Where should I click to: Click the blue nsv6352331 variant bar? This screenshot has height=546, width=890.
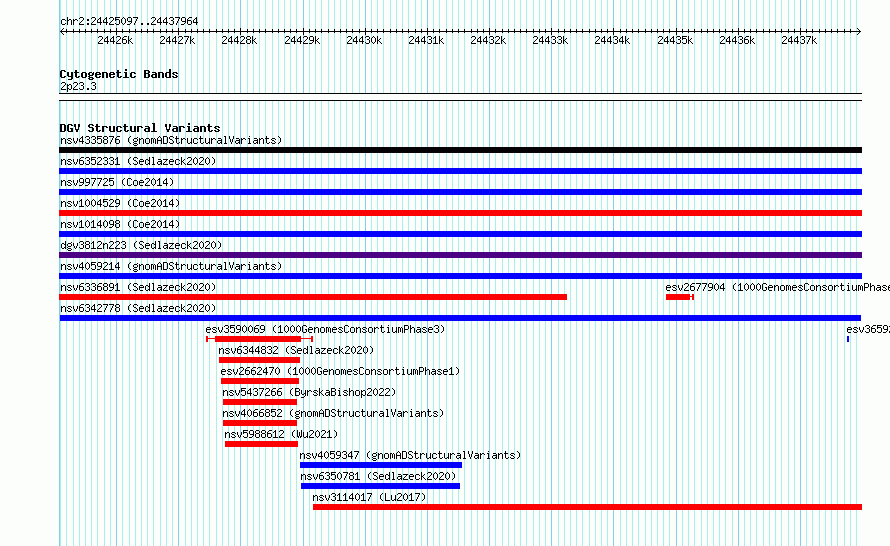click(460, 171)
